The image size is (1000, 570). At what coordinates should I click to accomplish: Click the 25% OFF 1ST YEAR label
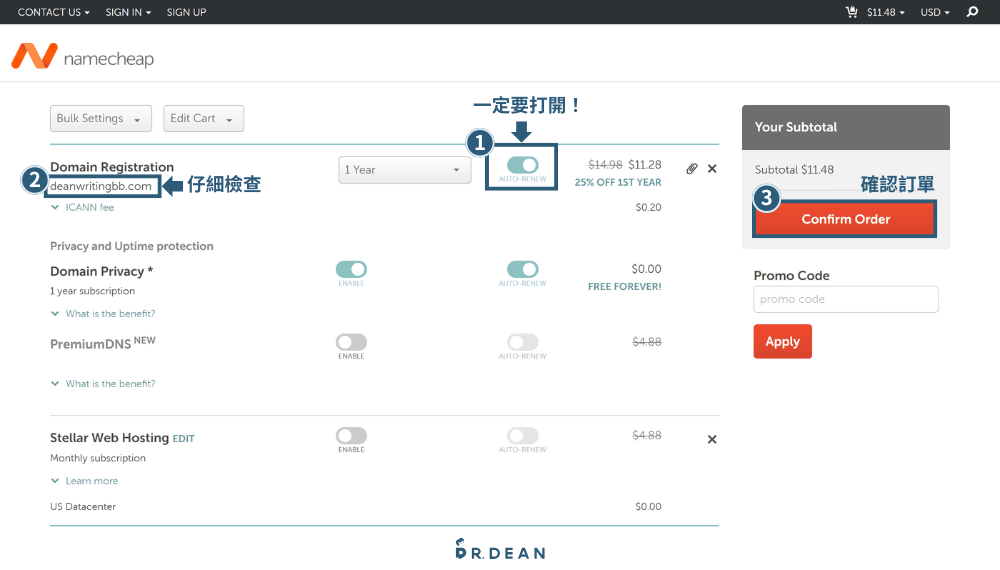pos(618,182)
